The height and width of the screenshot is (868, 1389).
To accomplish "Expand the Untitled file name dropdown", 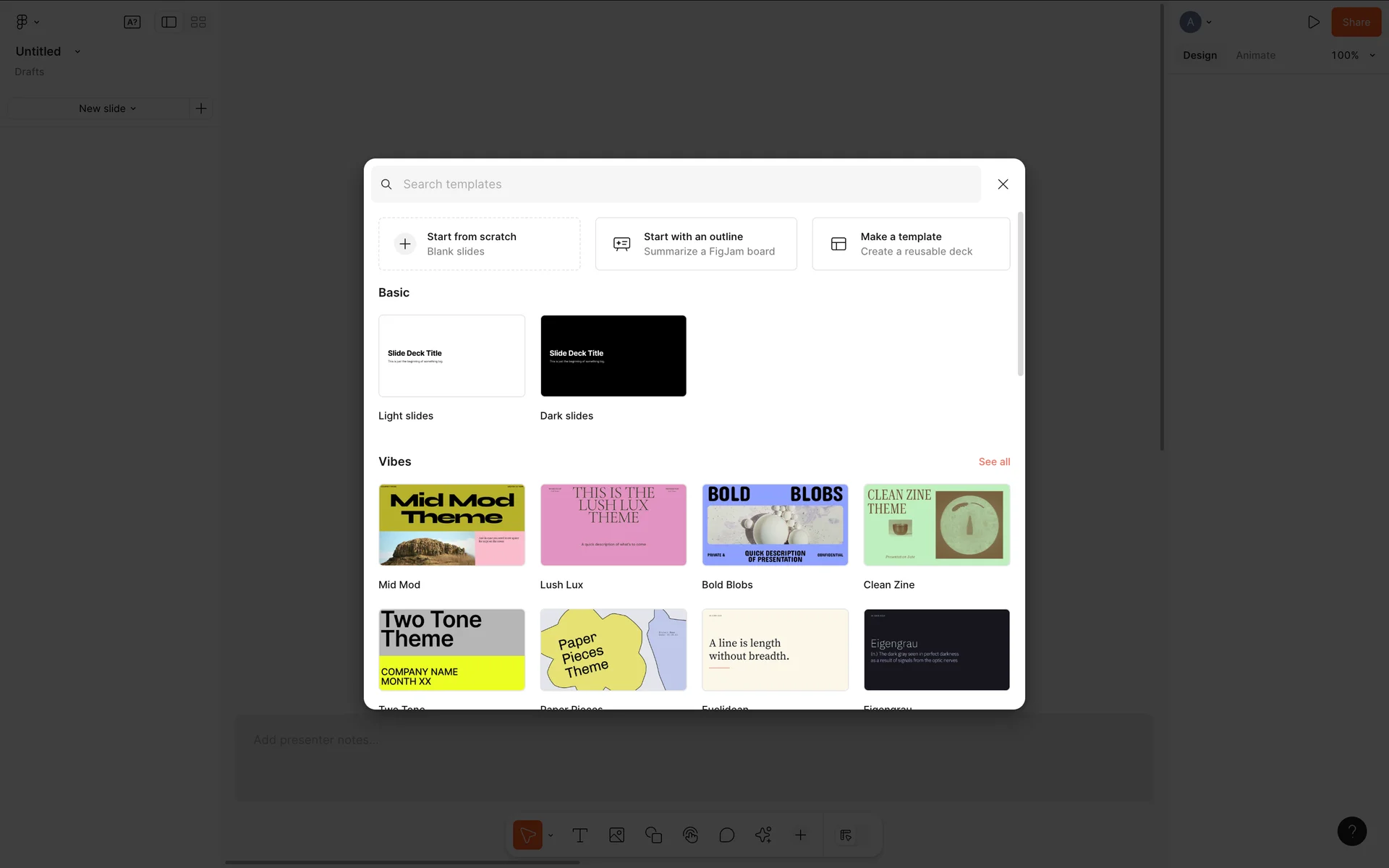I will (77, 52).
